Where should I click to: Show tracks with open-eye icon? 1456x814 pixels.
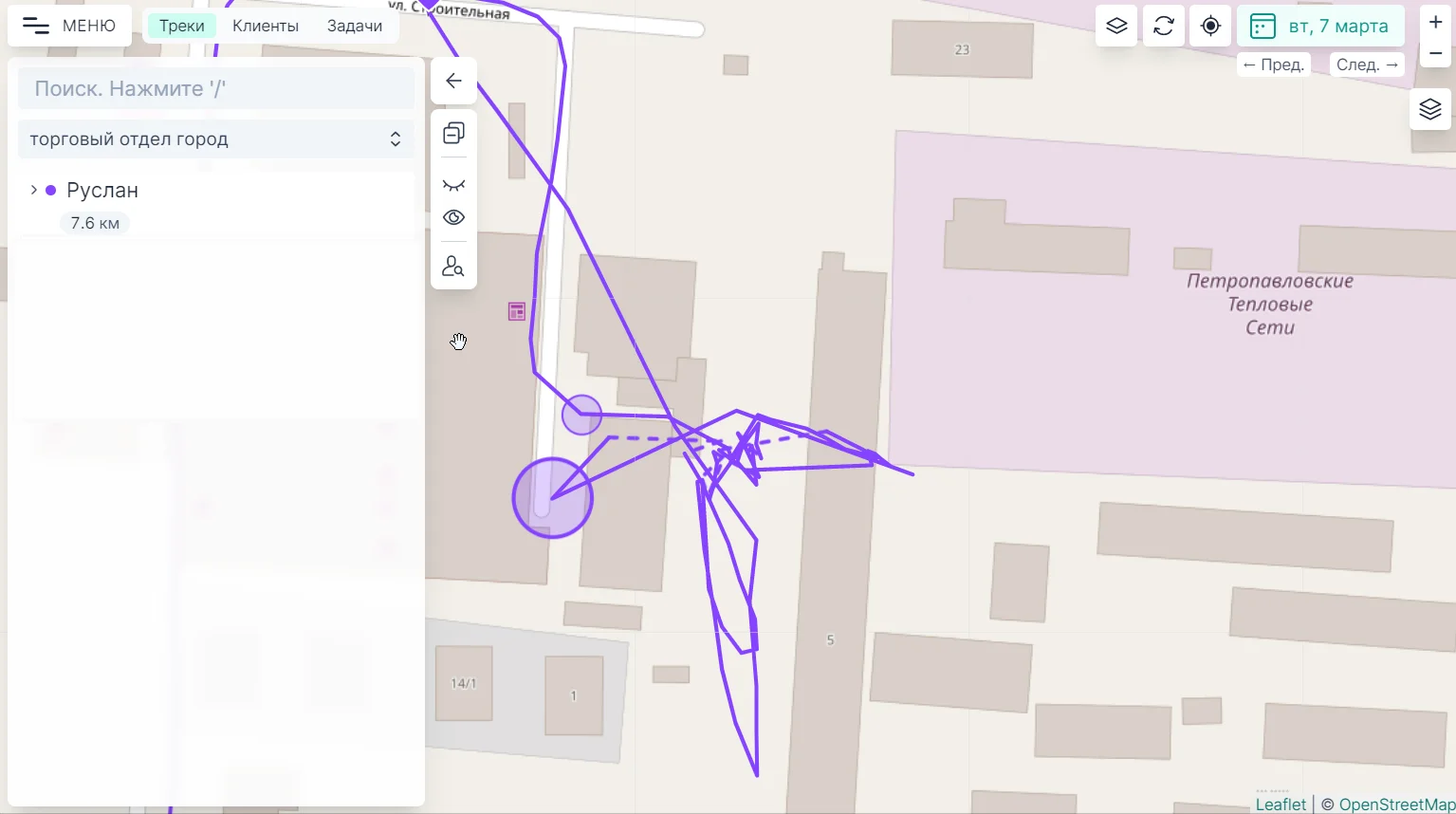[453, 217]
